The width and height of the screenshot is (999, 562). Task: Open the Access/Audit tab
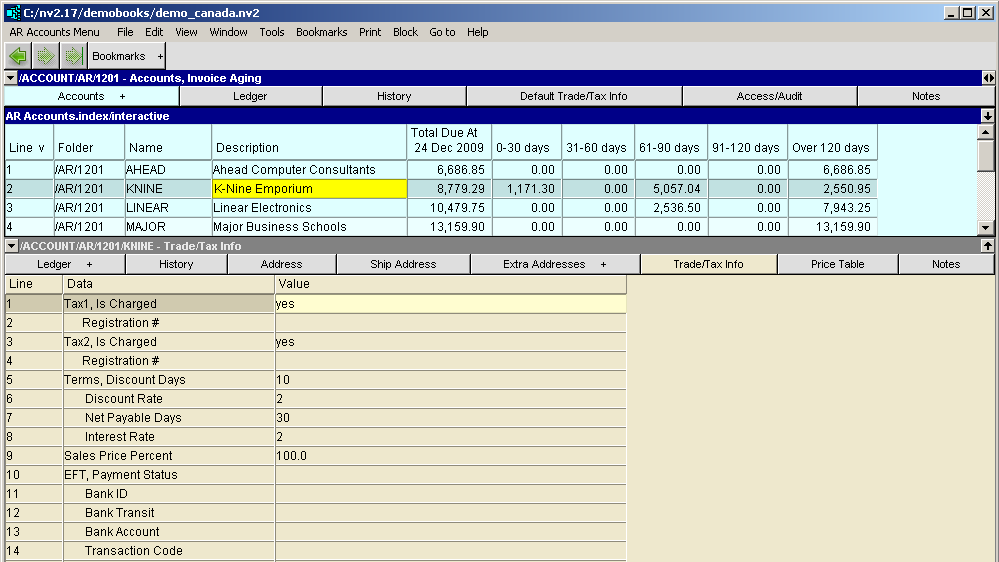pyautogui.click(x=769, y=96)
